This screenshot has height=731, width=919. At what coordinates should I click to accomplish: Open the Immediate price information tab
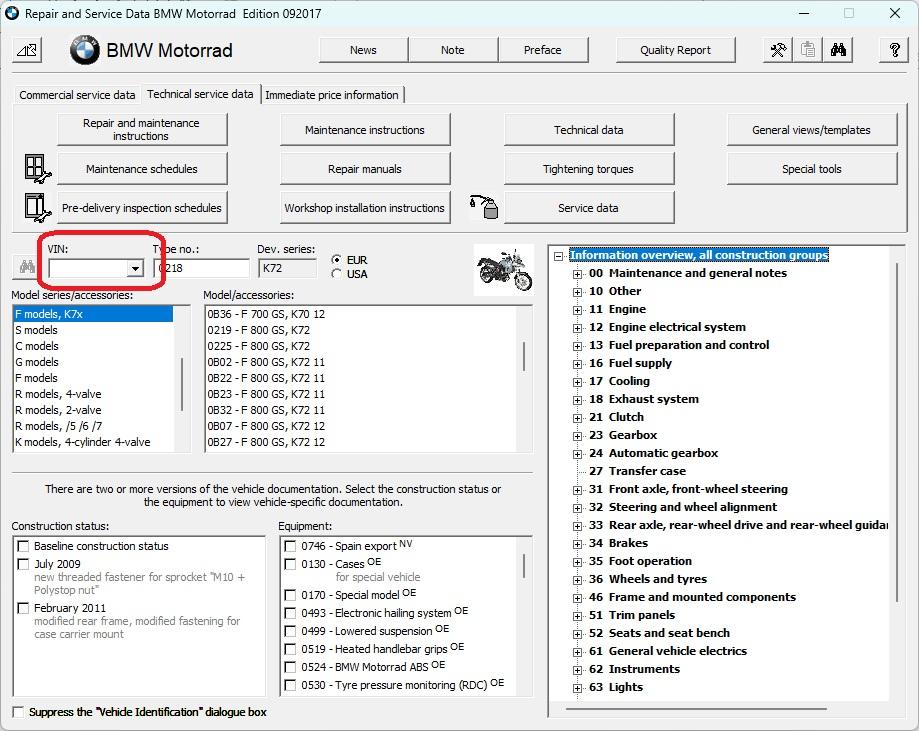pyautogui.click(x=332, y=95)
